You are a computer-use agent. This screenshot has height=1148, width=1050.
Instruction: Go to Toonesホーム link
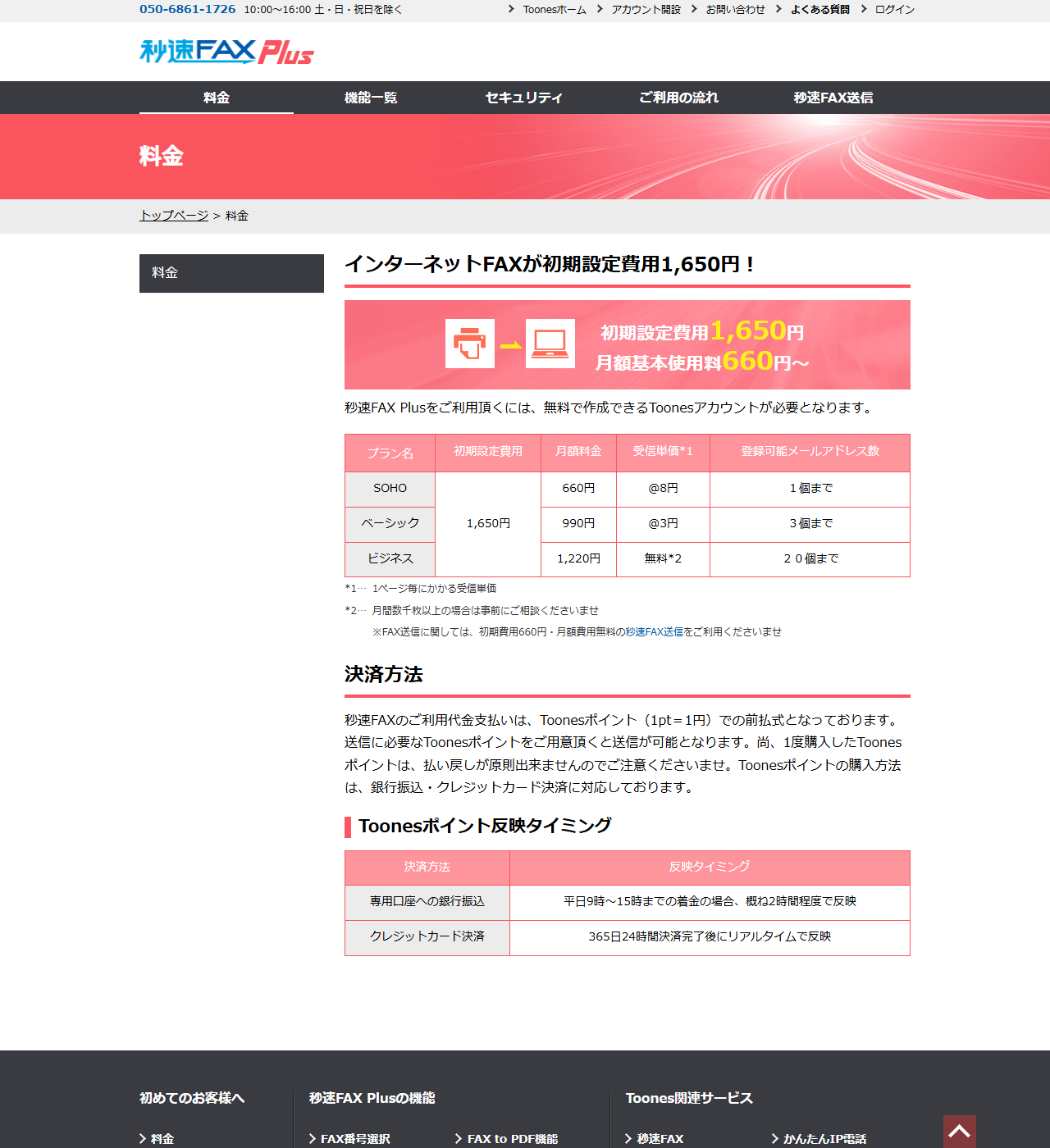(555, 10)
